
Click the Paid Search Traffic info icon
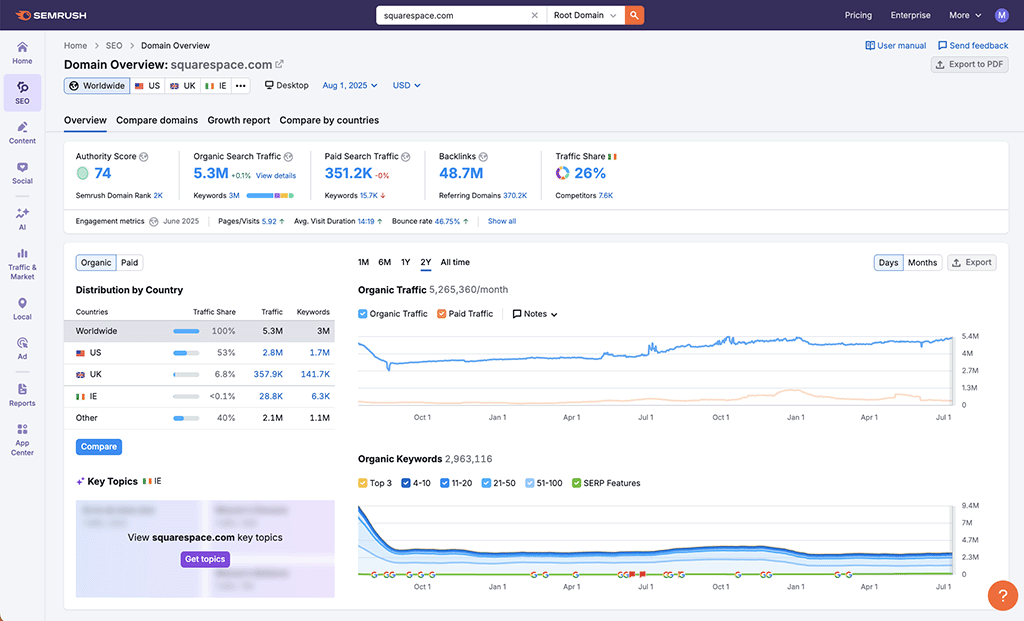pos(406,157)
